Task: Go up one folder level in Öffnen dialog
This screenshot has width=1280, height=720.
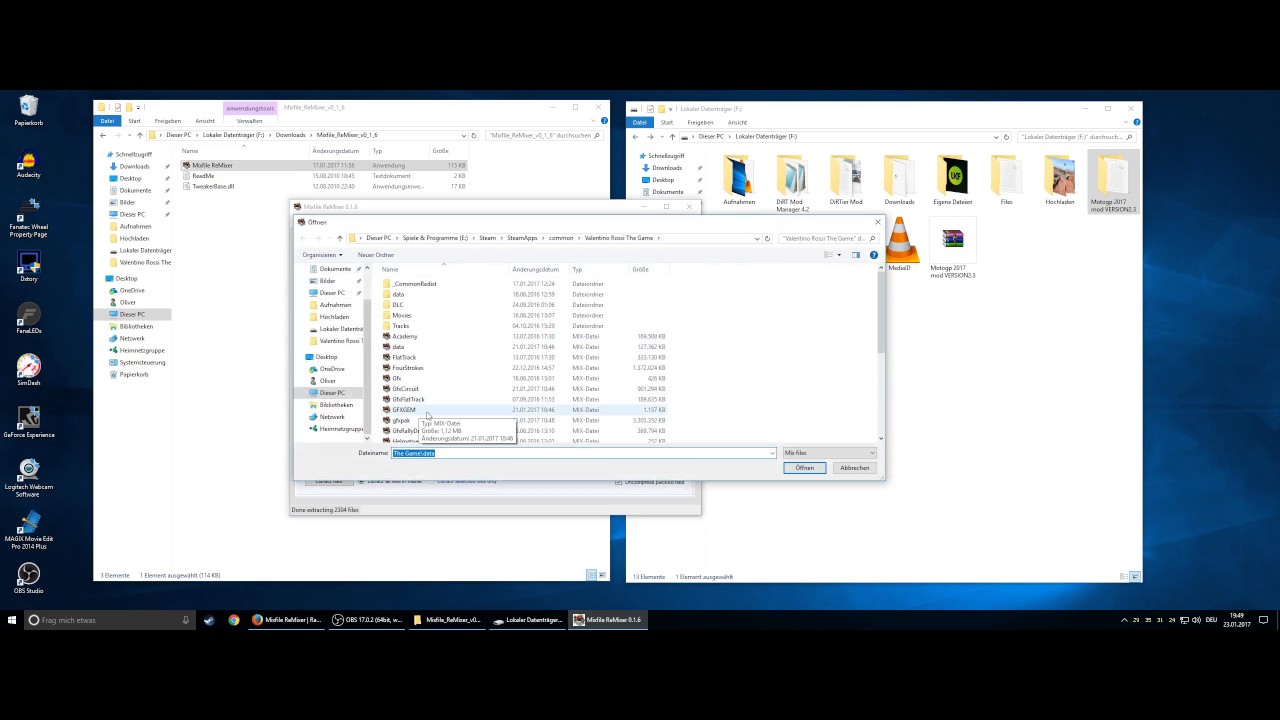Action: click(x=339, y=238)
